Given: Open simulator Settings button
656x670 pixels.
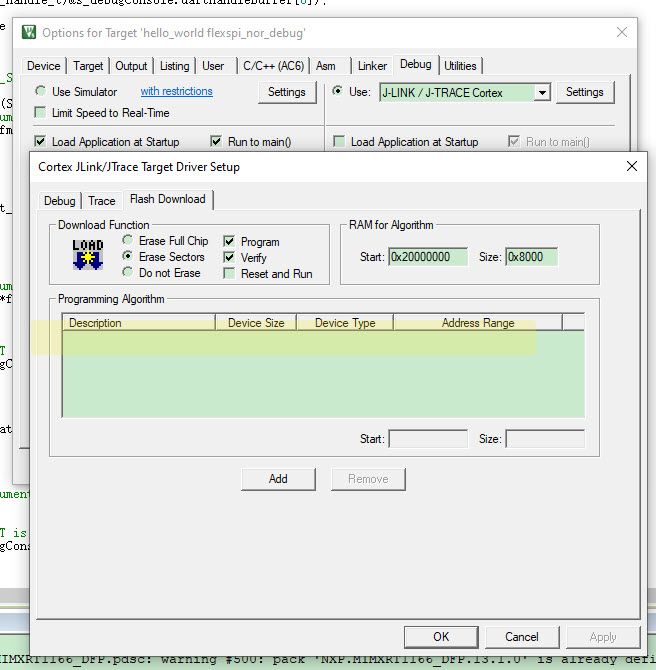Looking at the screenshot, I should pyautogui.click(x=287, y=92).
